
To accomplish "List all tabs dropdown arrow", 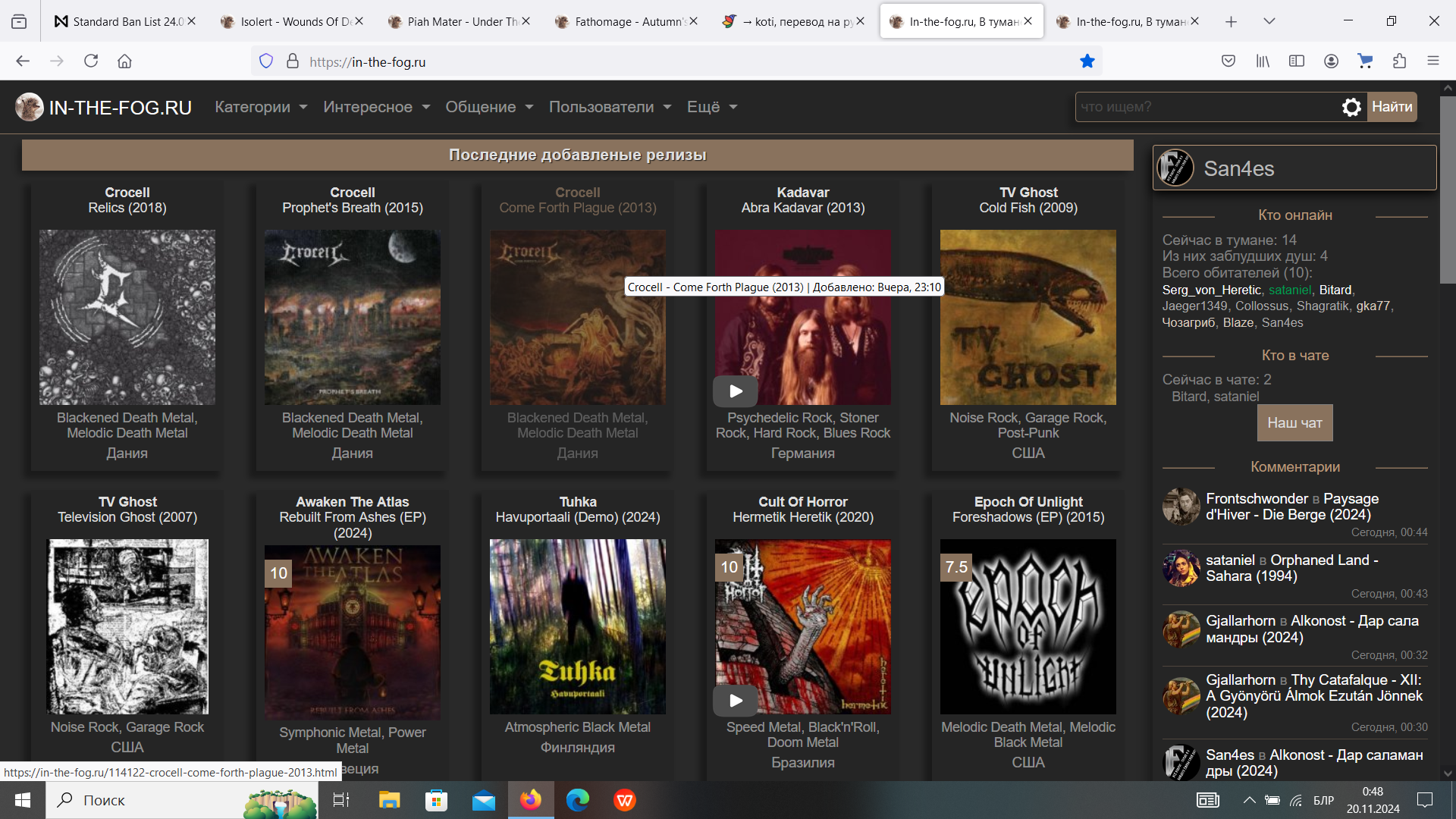I will coord(1269,21).
